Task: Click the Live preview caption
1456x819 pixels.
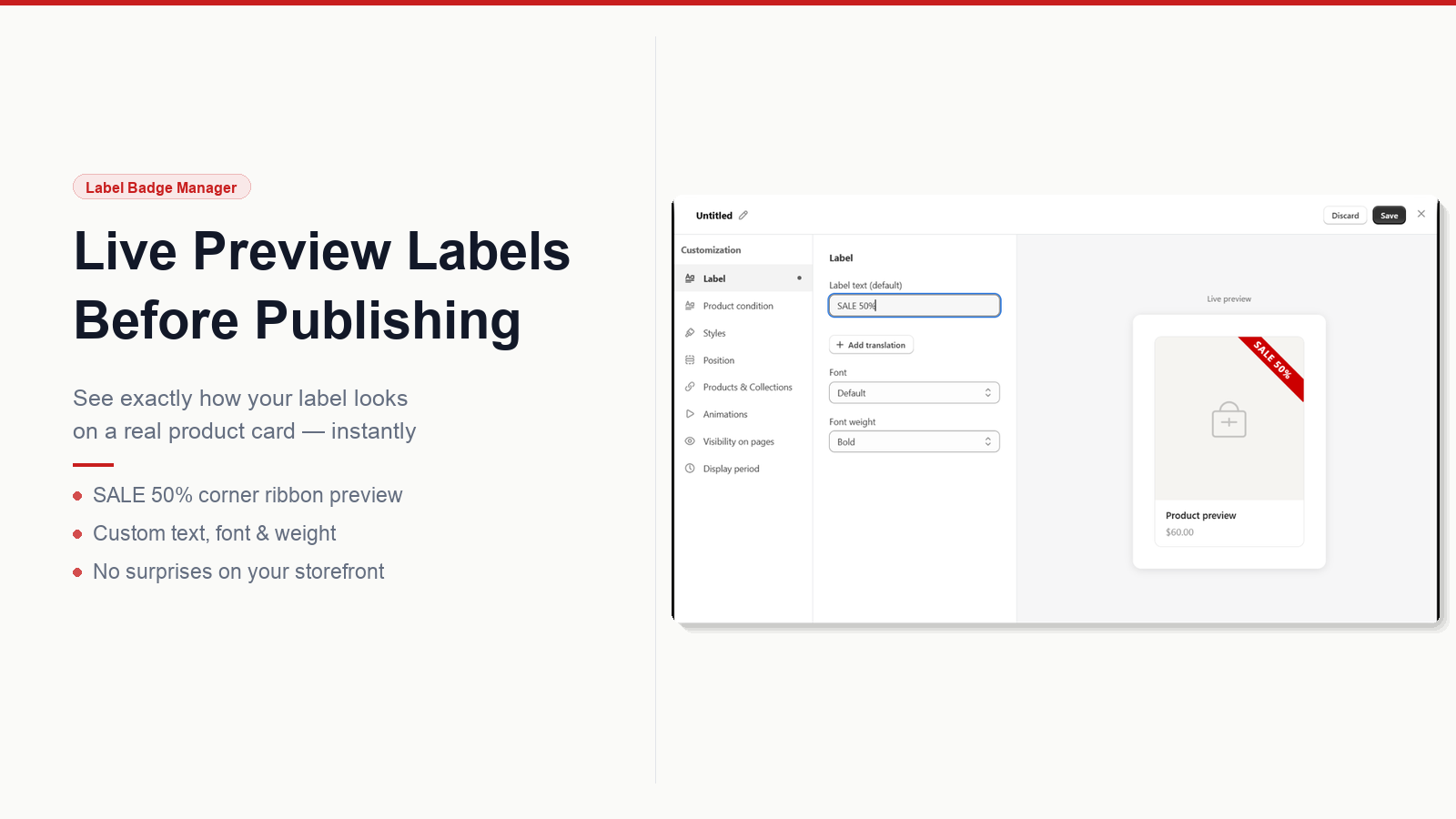Action: (x=1228, y=298)
